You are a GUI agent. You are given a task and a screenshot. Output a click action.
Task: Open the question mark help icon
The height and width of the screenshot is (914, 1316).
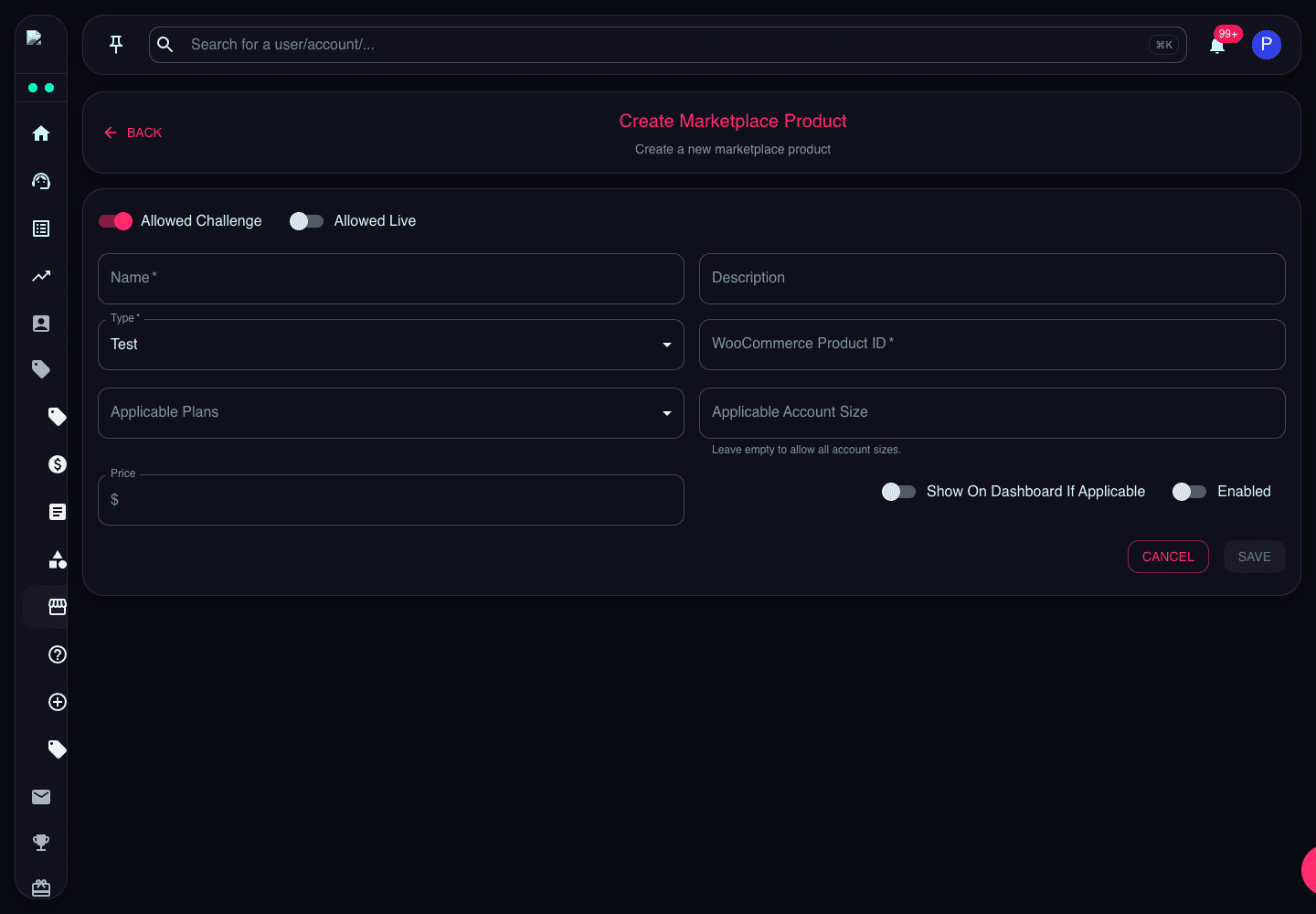pyautogui.click(x=58, y=654)
